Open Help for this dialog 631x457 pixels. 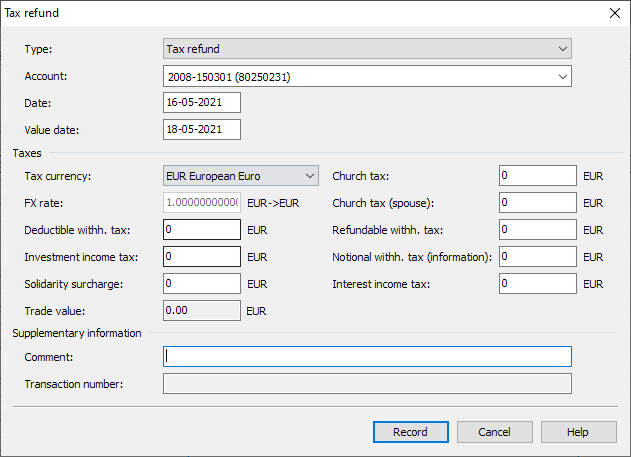[x=578, y=432]
